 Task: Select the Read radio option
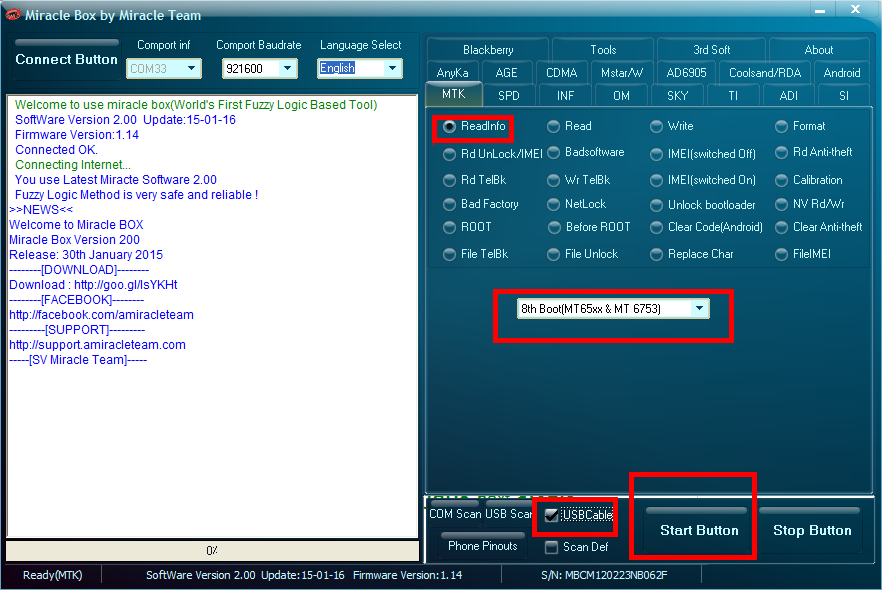point(569,126)
